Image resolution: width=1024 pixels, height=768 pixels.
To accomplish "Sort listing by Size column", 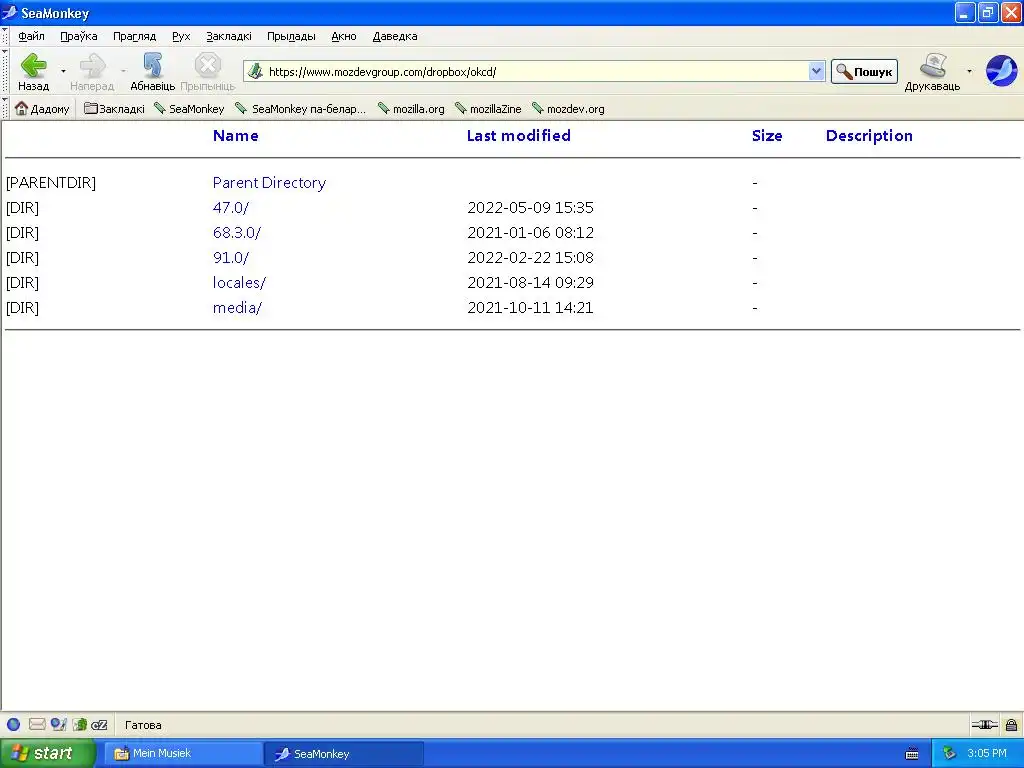I will click(767, 136).
